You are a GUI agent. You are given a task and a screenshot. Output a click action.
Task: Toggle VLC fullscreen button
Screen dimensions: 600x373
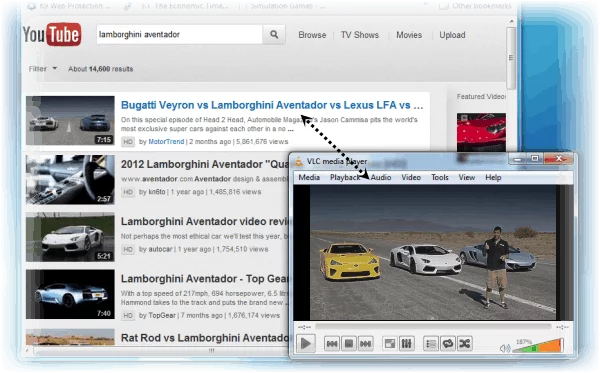[x=390, y=344]
